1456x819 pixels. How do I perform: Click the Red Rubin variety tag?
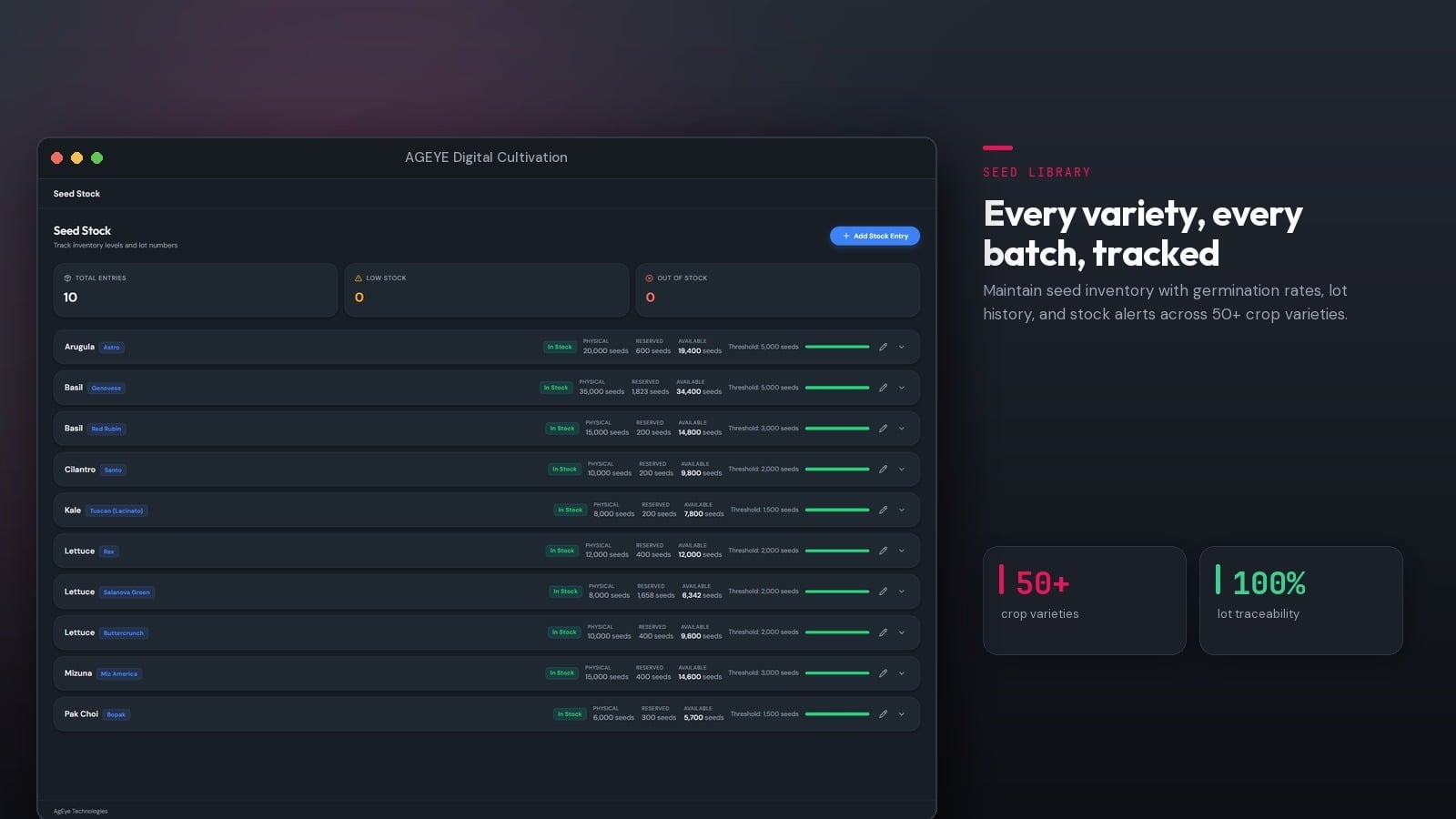click(106, 429)
